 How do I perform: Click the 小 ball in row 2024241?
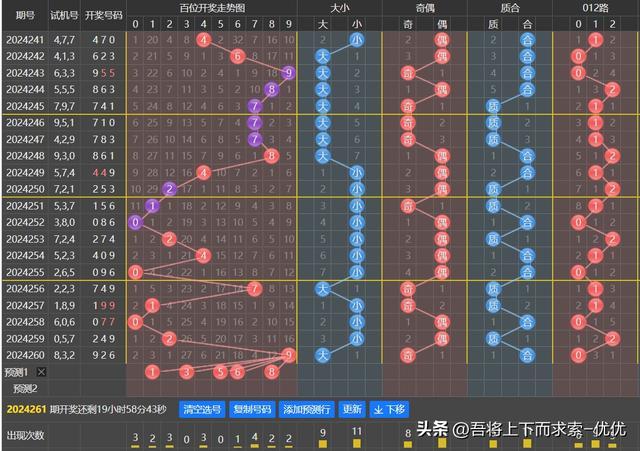(x=357, y=40)
